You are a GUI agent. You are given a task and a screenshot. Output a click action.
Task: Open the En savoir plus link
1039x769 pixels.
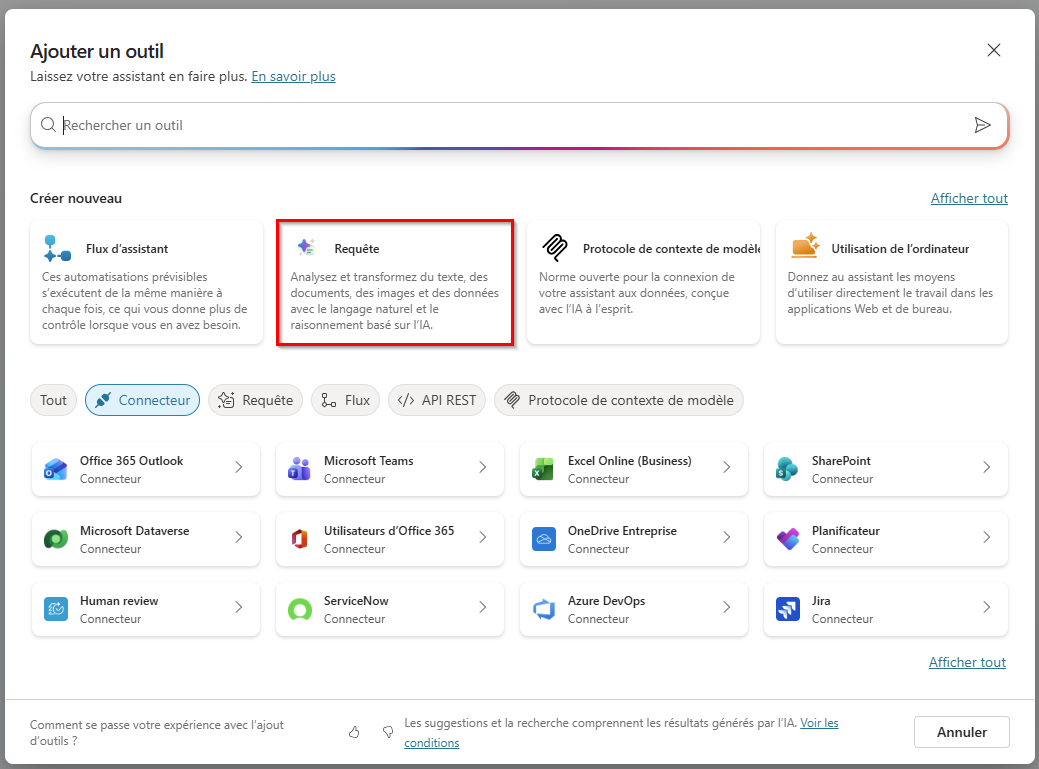tap(294, 76)
